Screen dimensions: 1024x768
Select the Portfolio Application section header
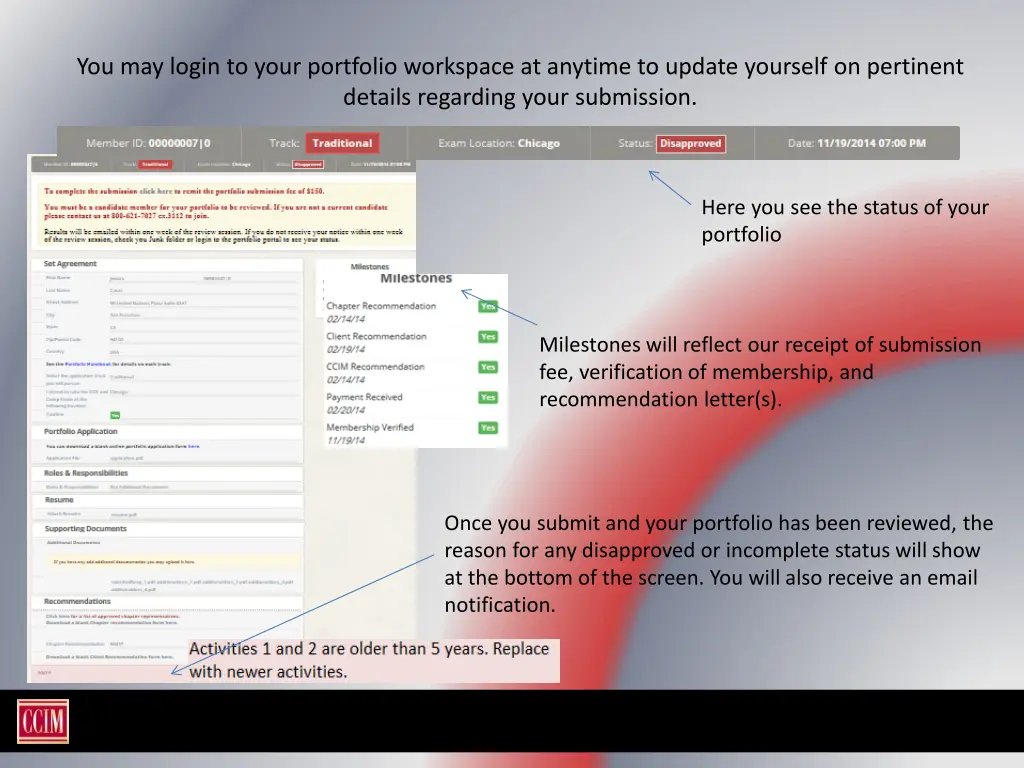coord(80,432)
